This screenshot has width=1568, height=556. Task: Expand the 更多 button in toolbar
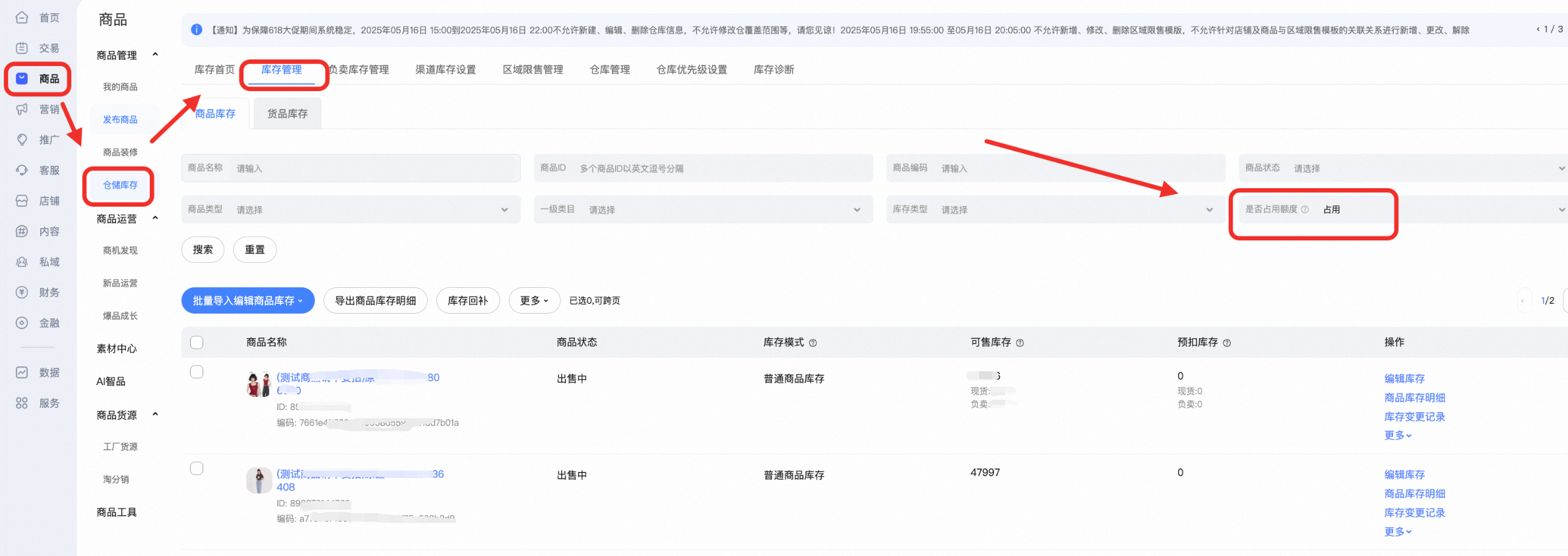click(x=535, y=300)
